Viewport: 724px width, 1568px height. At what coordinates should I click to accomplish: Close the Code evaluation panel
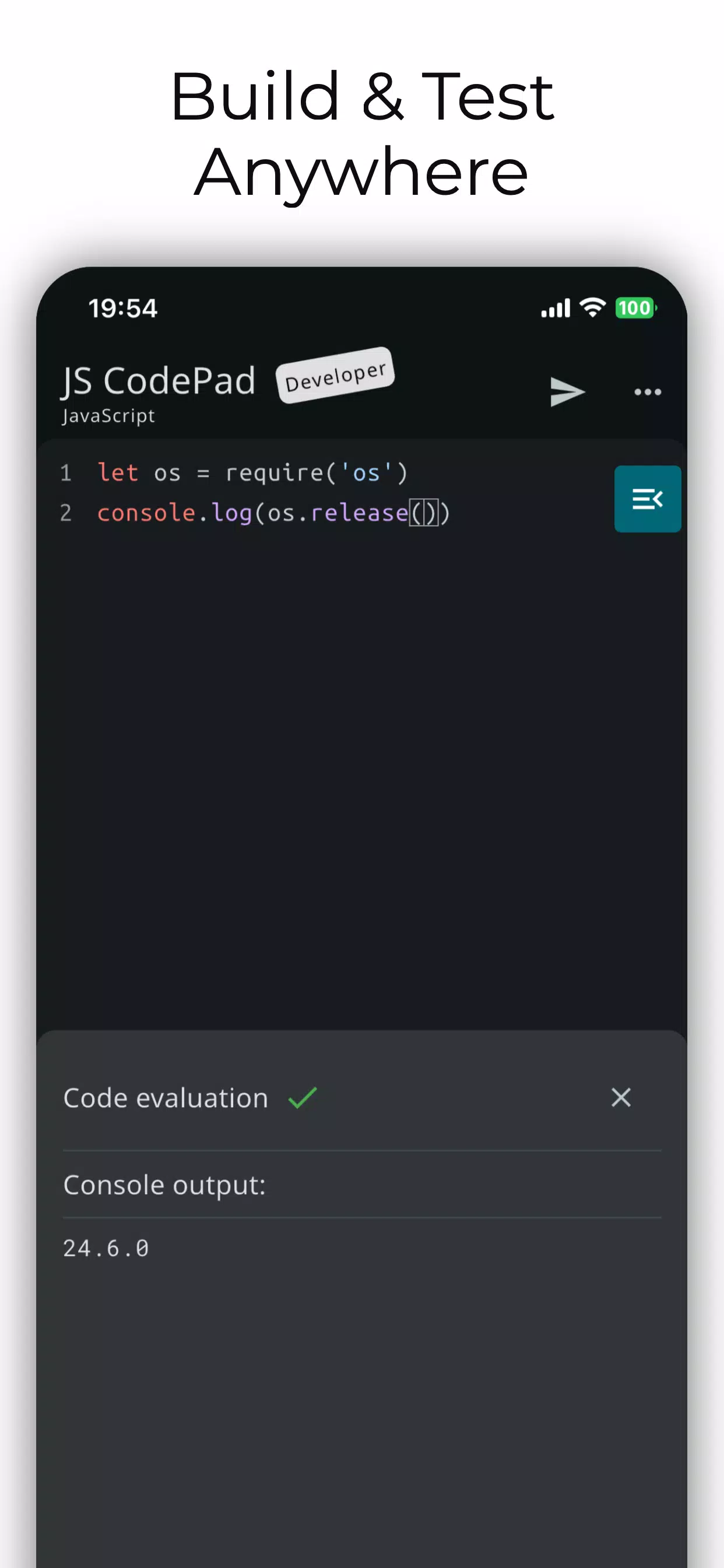[621, 1097]
